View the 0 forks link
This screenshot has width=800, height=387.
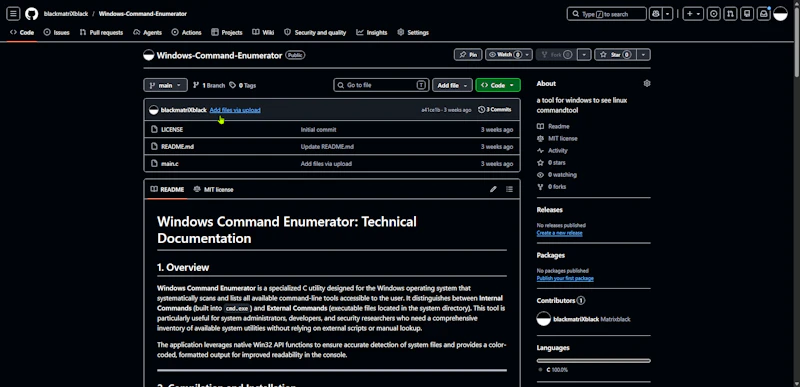551,187
